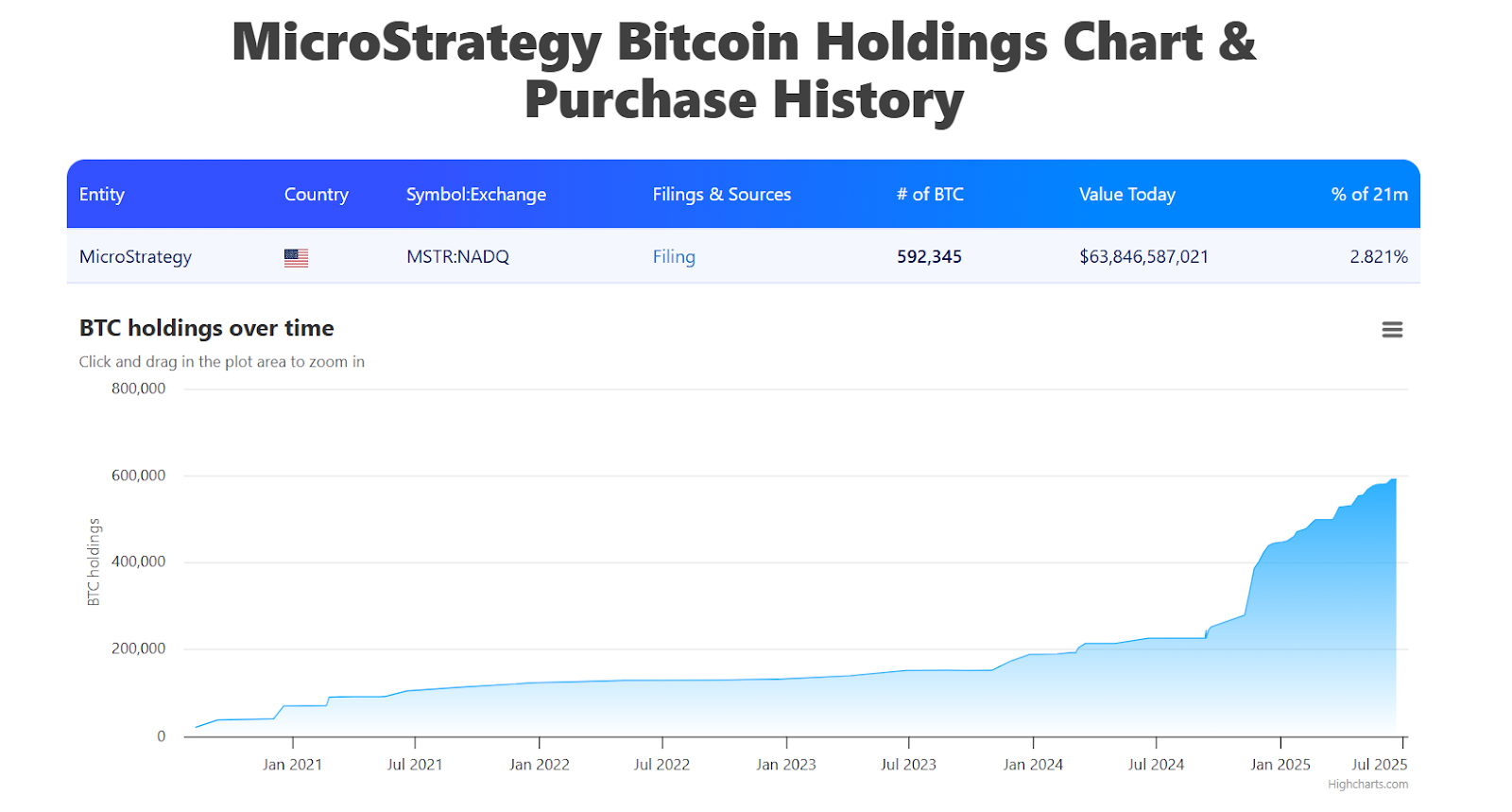Click the BTC holdings over time title
This screenshot has height=812, width=1512.
tap(207, 329)
